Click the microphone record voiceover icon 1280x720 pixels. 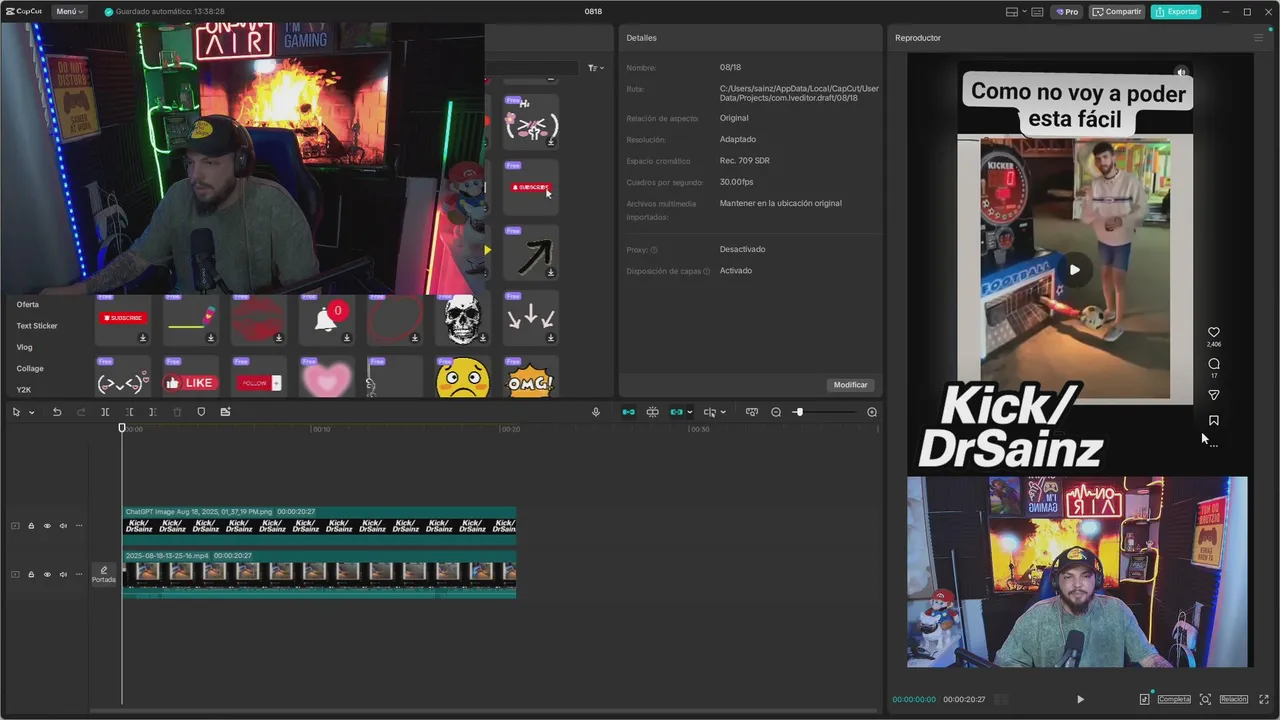point(596,412)
